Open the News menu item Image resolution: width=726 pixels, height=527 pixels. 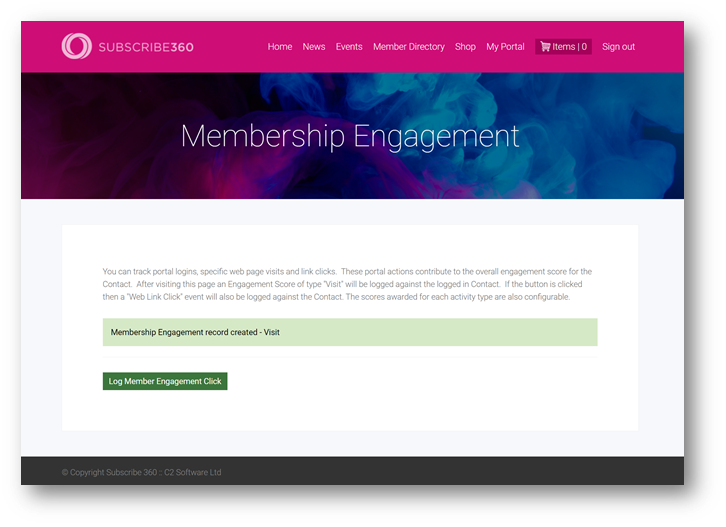click(x=314, y=47)
